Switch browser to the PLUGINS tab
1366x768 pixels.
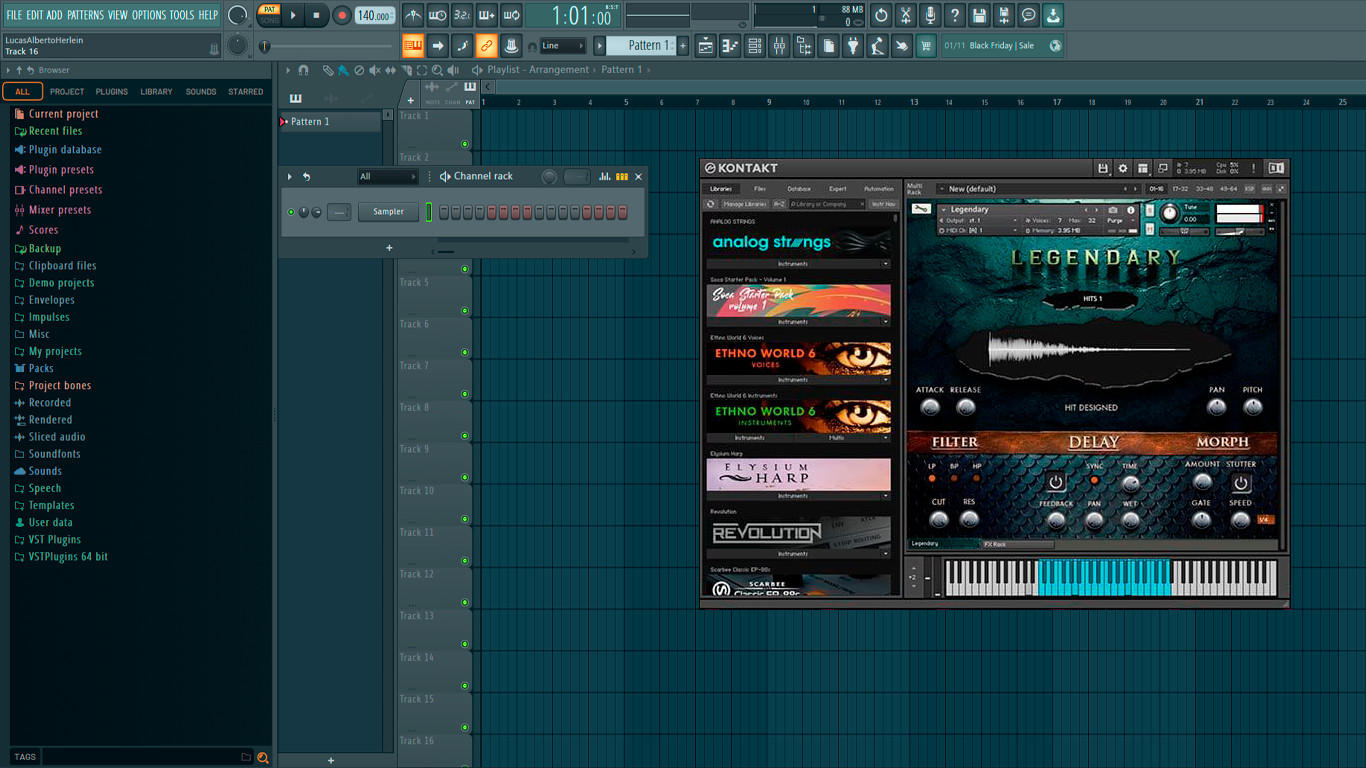[112, 92]
